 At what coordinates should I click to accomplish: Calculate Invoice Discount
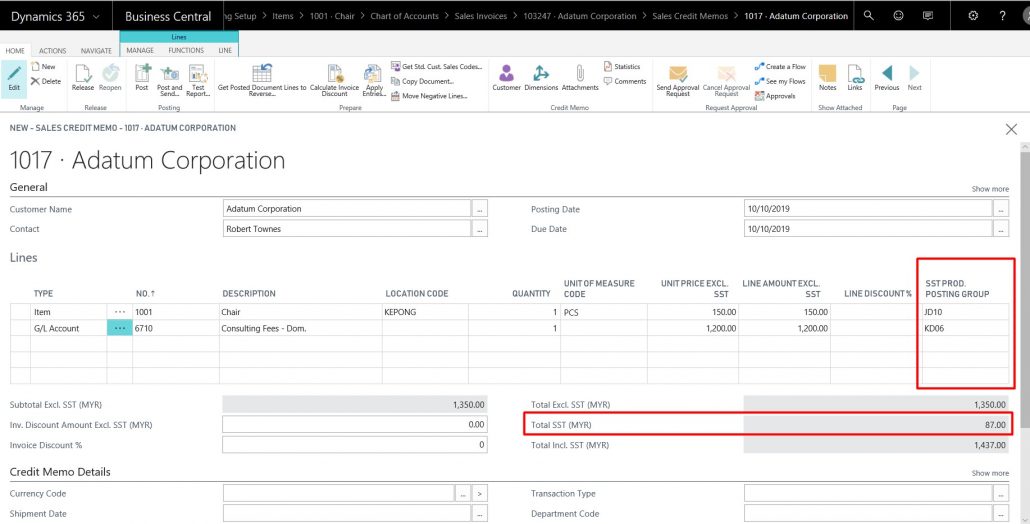pyautogui.click(x=335, y=80)
